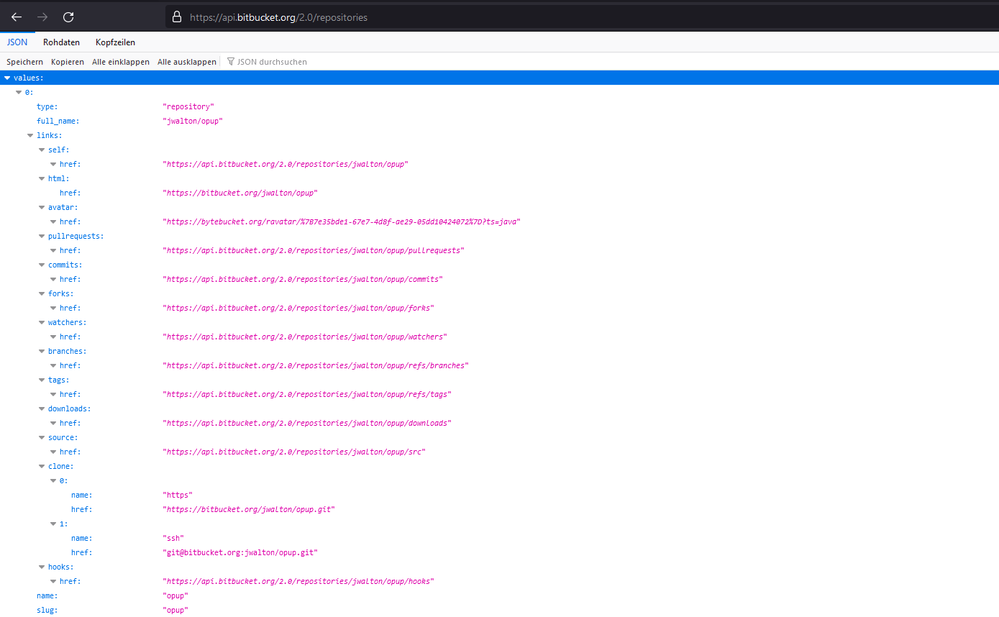Open the Kopfzeilen tab
The width and height of the screenshot is (999, 617).
coord(115,42)
